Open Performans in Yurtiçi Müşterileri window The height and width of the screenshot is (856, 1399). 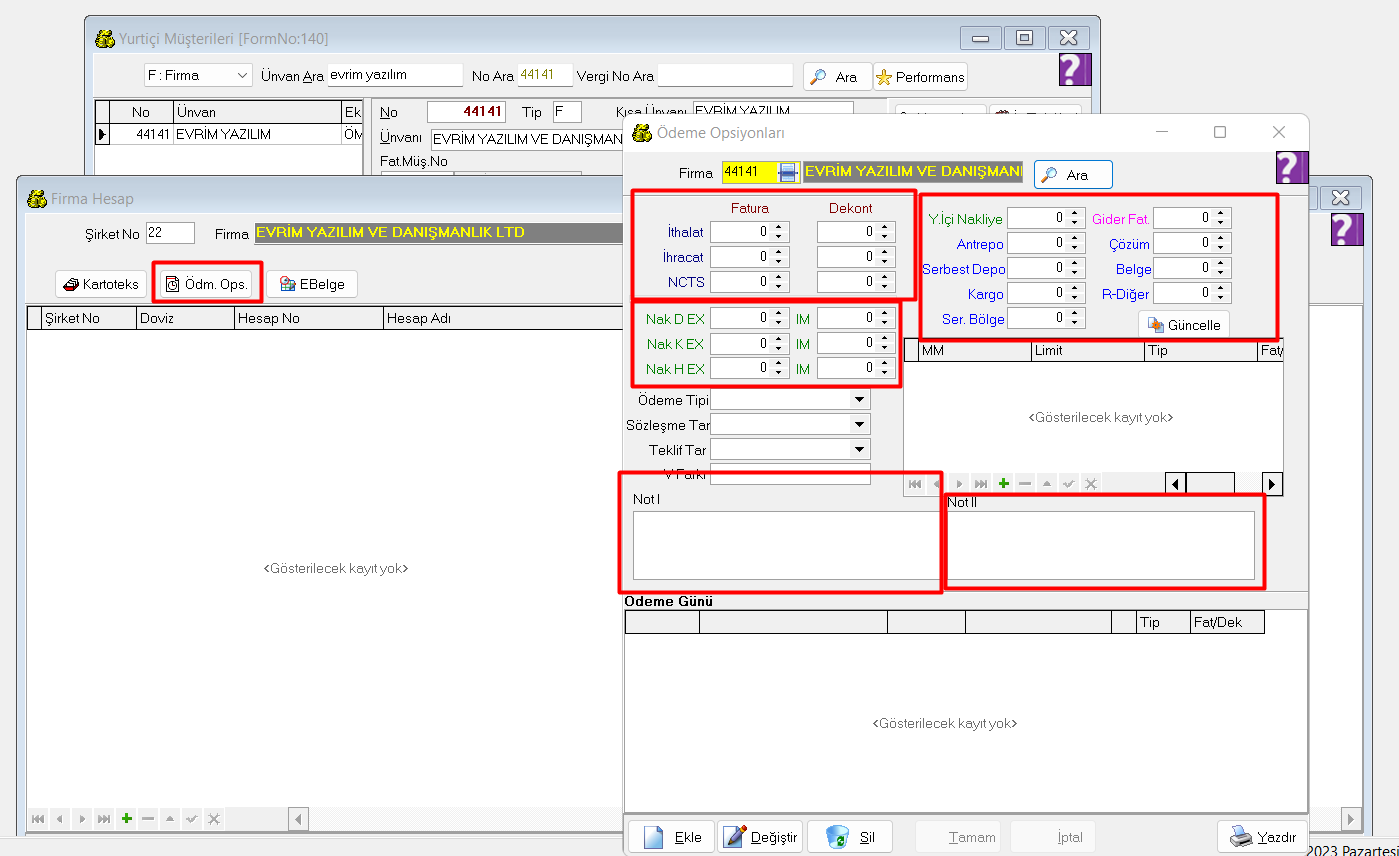[921, 77]
